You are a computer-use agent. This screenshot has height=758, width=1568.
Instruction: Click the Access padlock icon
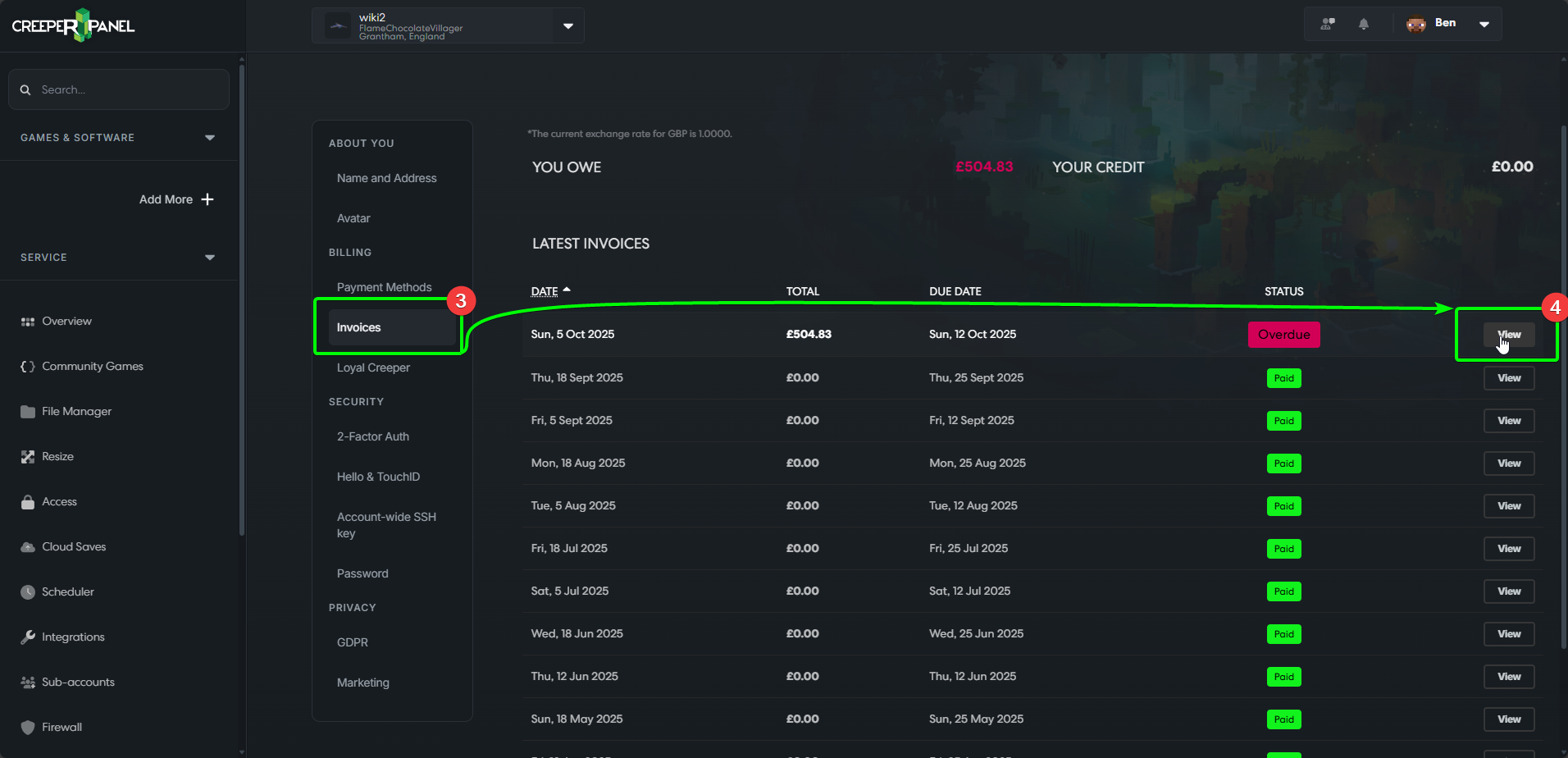click(x=28, y=502)
